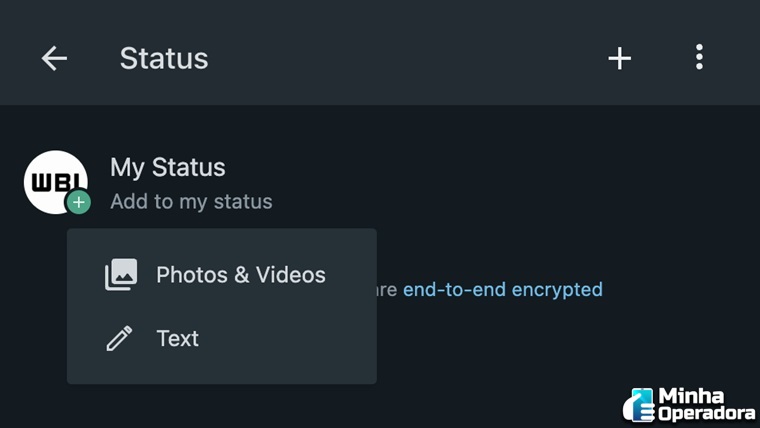Open the three-dot more options menu
760x428 pixels.
click(699, 57)
